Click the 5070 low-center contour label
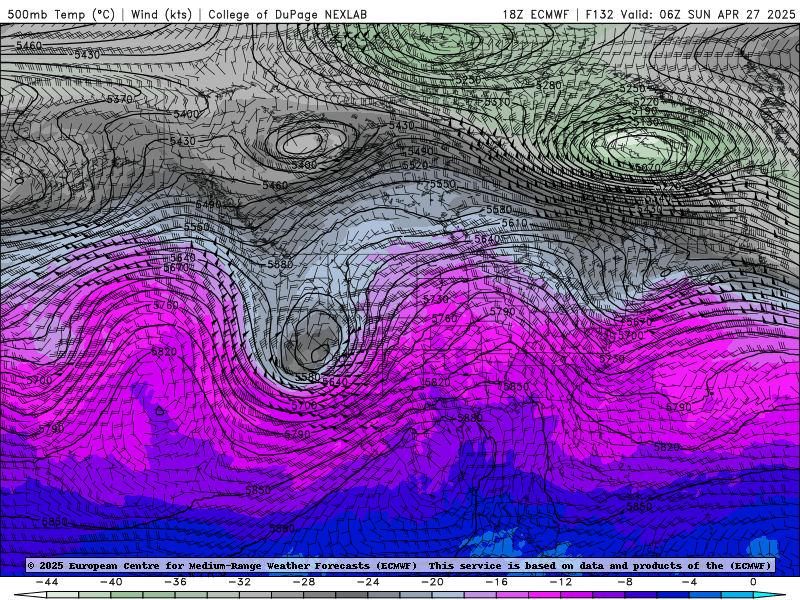The height and width of the screenshot is (600, 800). 648,167
